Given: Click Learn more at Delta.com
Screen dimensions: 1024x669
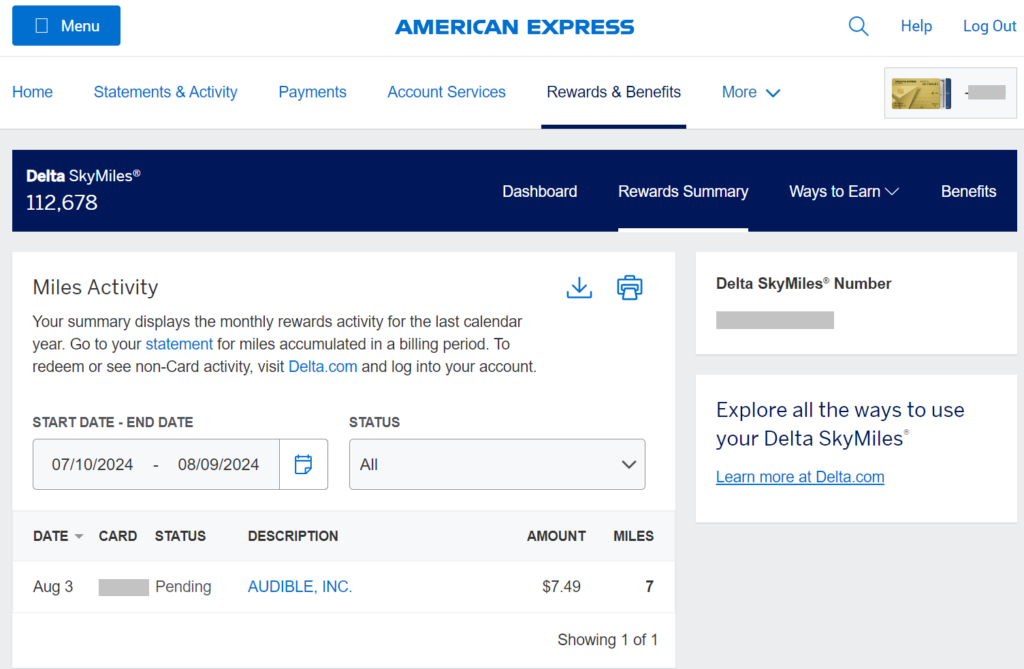Looking at the screenshot, I should click(799, 476).
